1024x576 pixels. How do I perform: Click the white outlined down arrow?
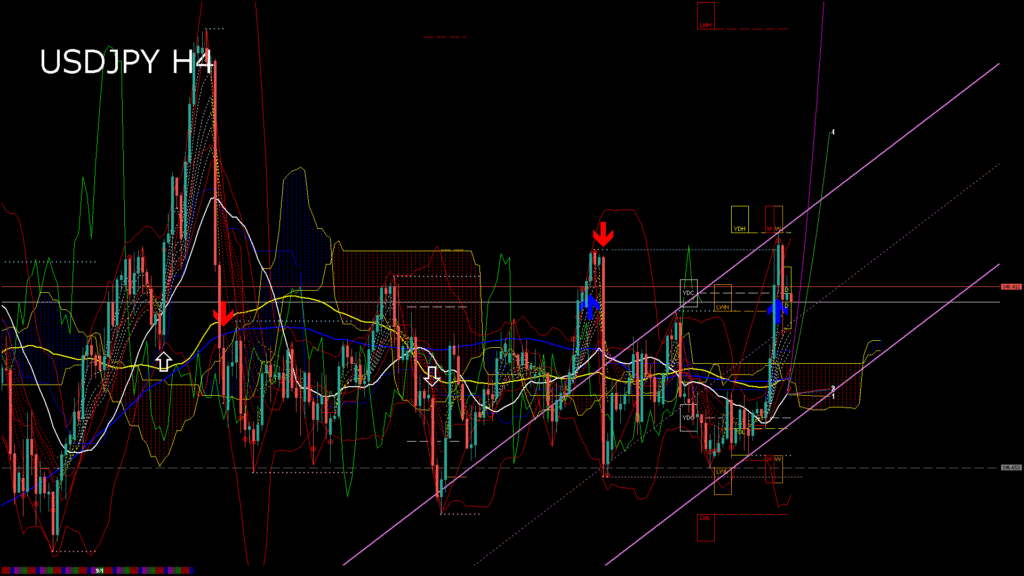pyautogui.click(x=432, y=376)
